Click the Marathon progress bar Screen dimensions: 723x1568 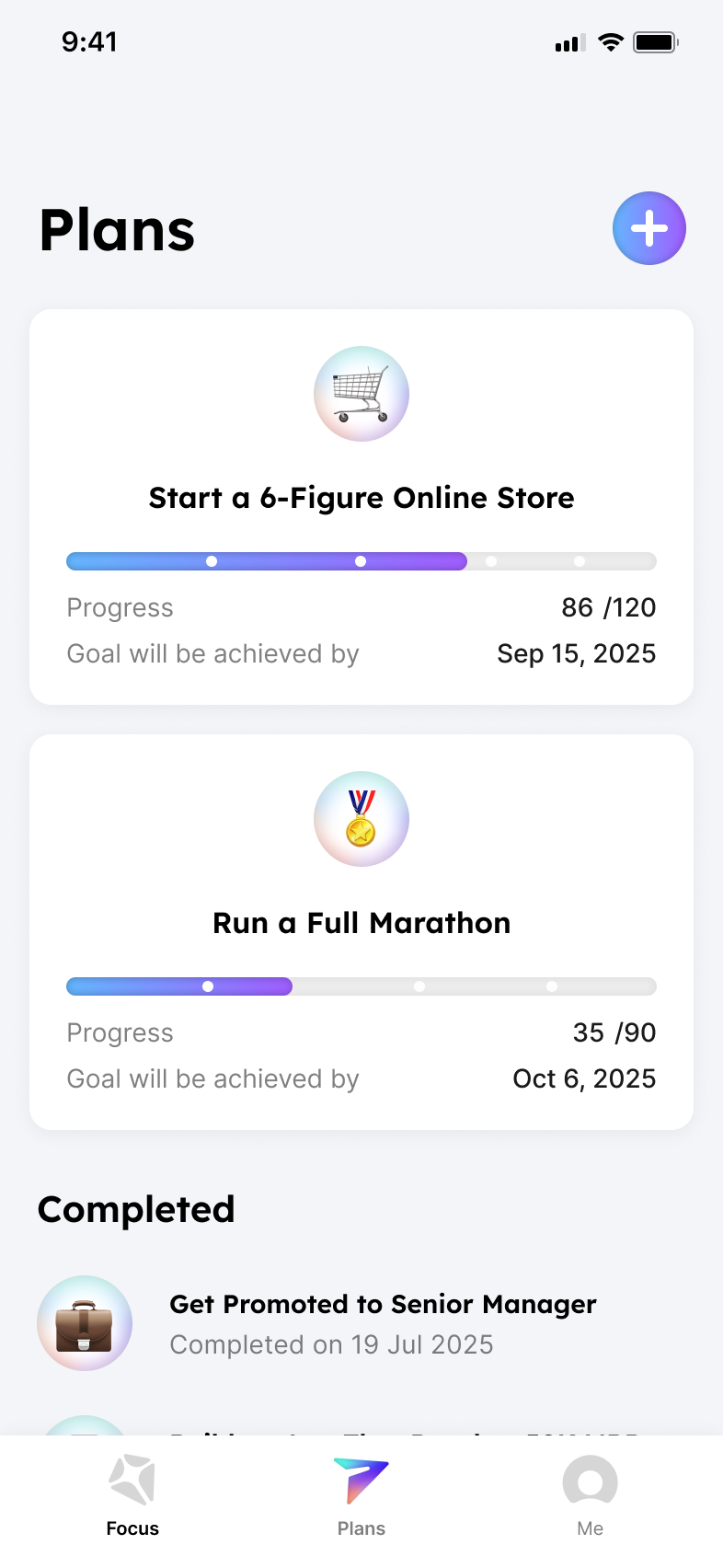click(x=361, y=986)
